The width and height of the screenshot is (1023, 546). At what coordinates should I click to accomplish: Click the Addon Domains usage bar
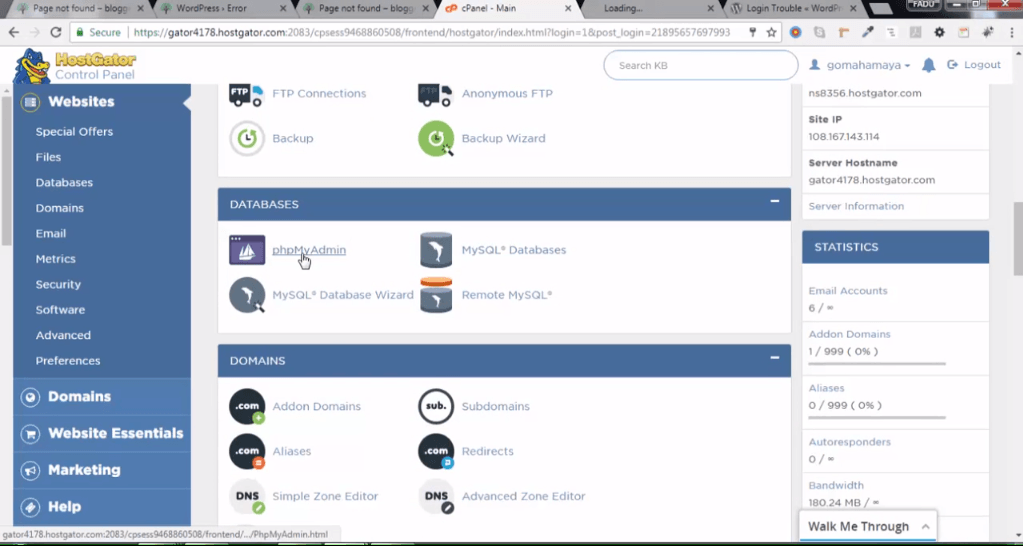[x=877, y=363]
